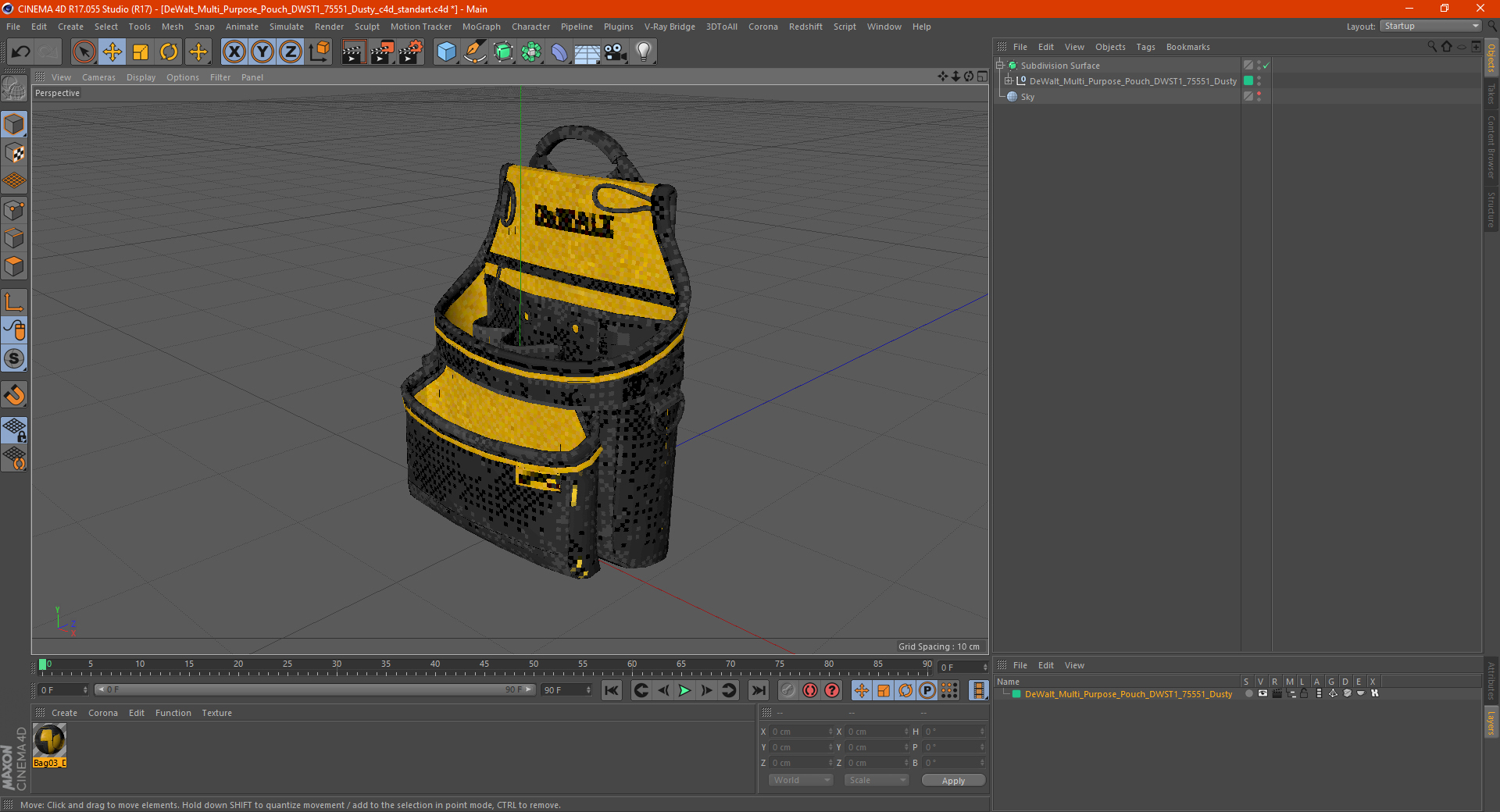Open the Layout Startup dropdown
The image size is (1500, 812).
1430,26
